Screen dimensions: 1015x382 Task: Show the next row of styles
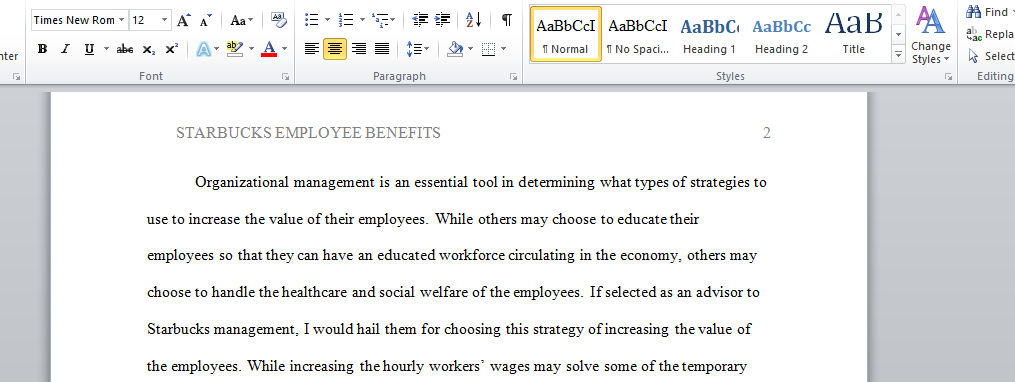pos(898,34)
